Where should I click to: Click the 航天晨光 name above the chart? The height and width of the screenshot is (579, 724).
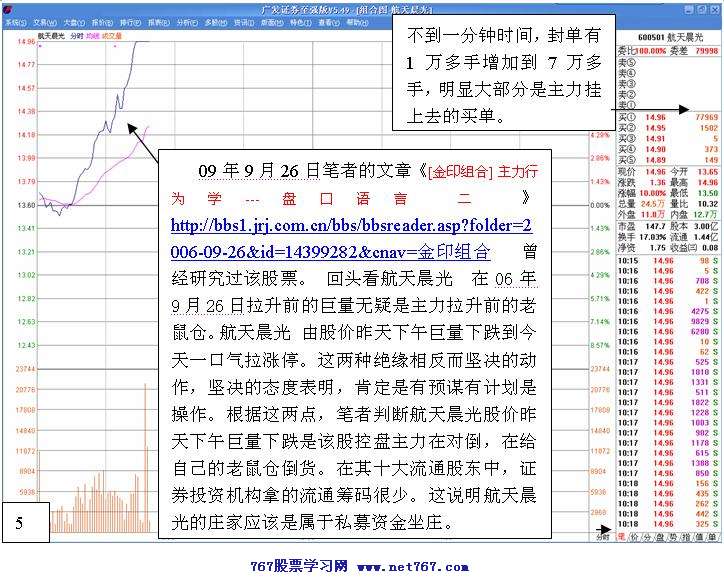click(x=51, y=36)
